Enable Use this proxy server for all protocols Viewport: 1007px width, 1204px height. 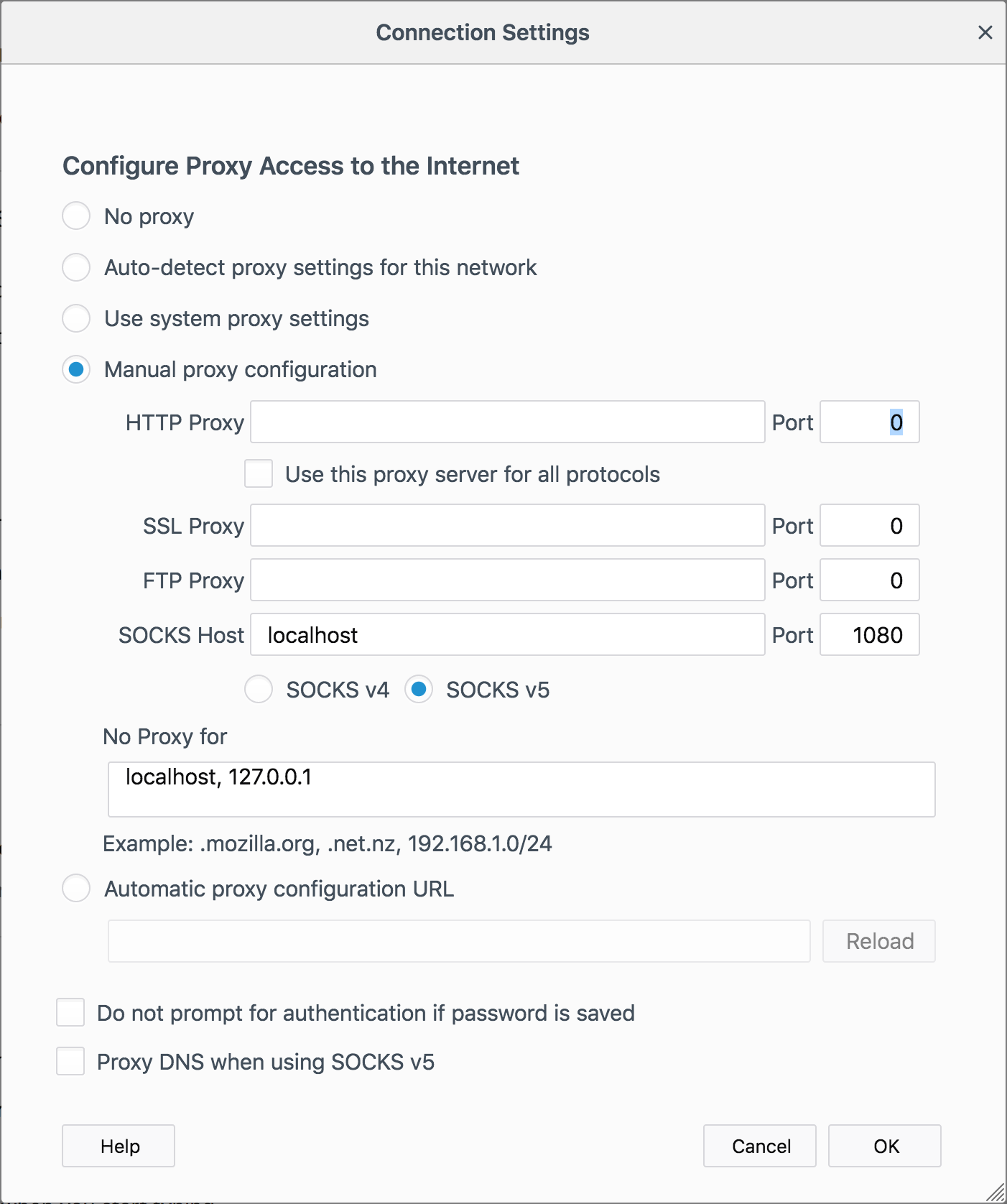(259, 474)
